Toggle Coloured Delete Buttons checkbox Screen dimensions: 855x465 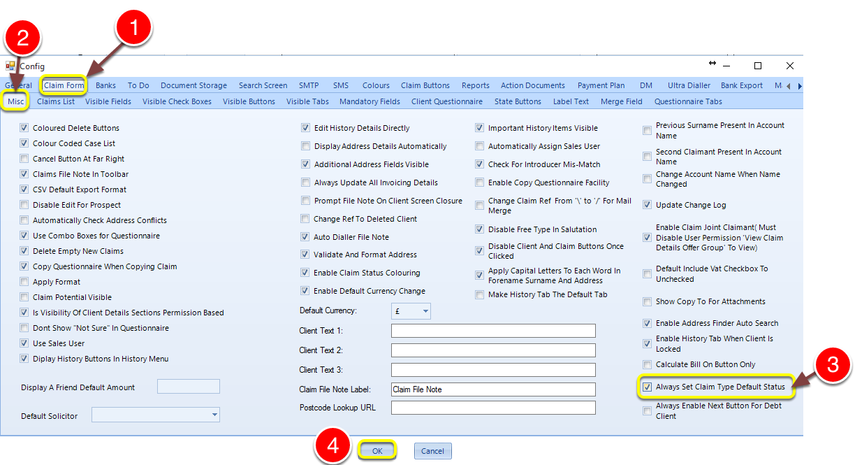click(24, 128)
